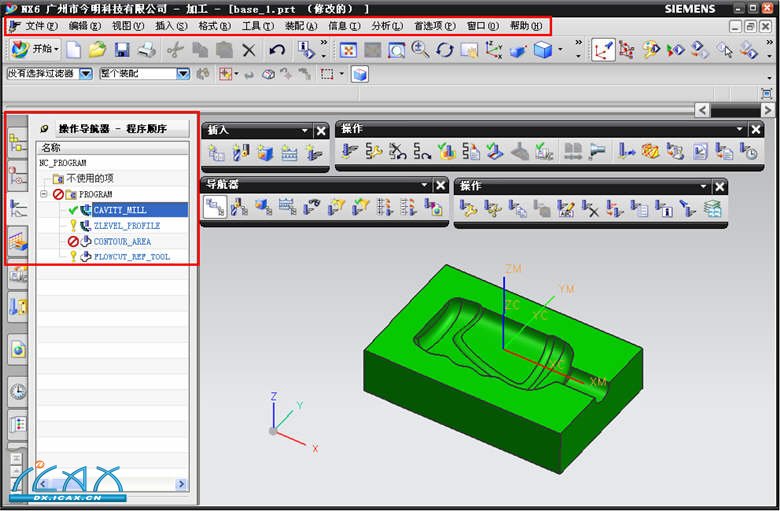Screen dimensions: 780x511
Task: Select the FLOWCUT_REF_TOOL operation
Action: point(131,257)
